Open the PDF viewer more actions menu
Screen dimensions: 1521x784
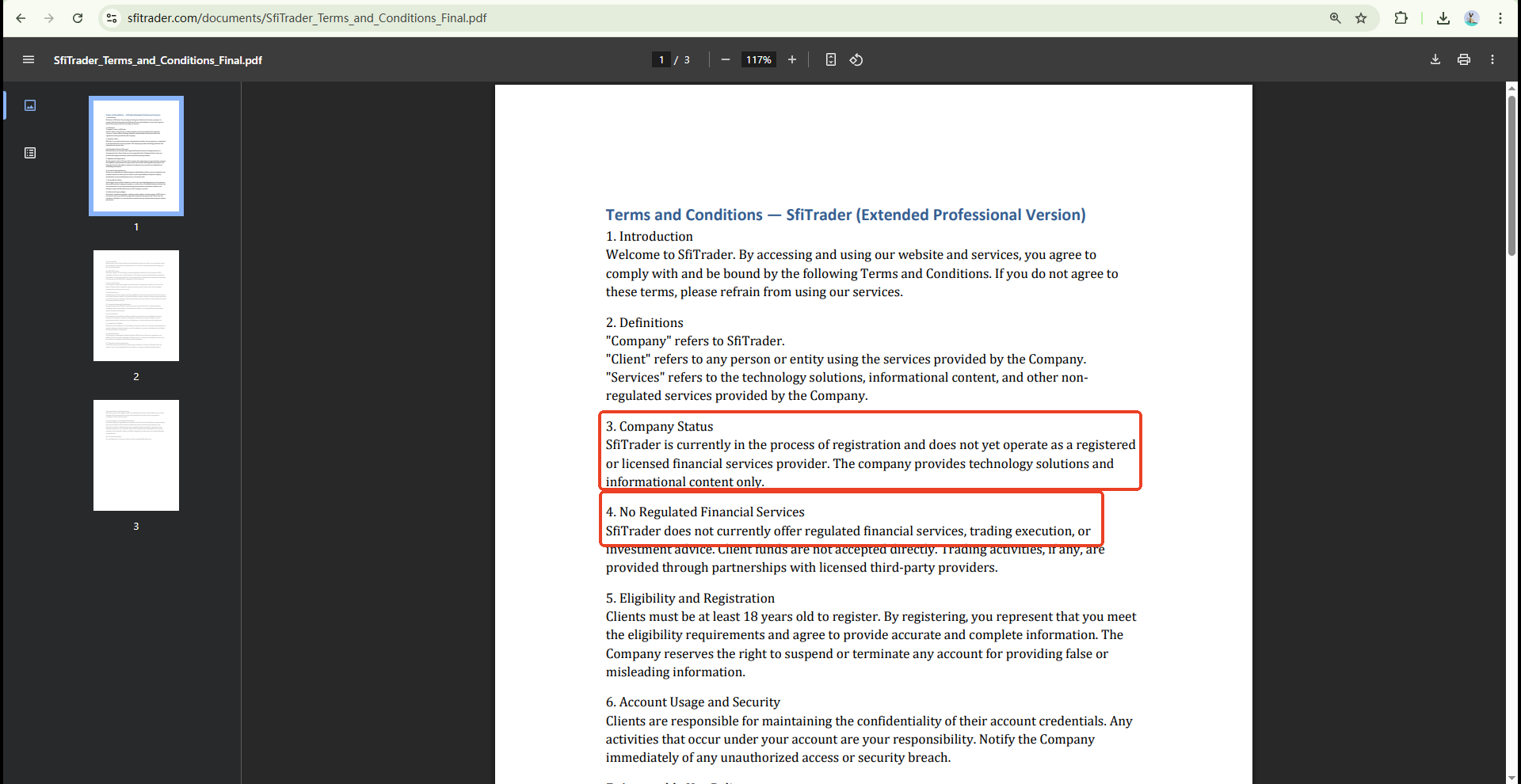1492,59
